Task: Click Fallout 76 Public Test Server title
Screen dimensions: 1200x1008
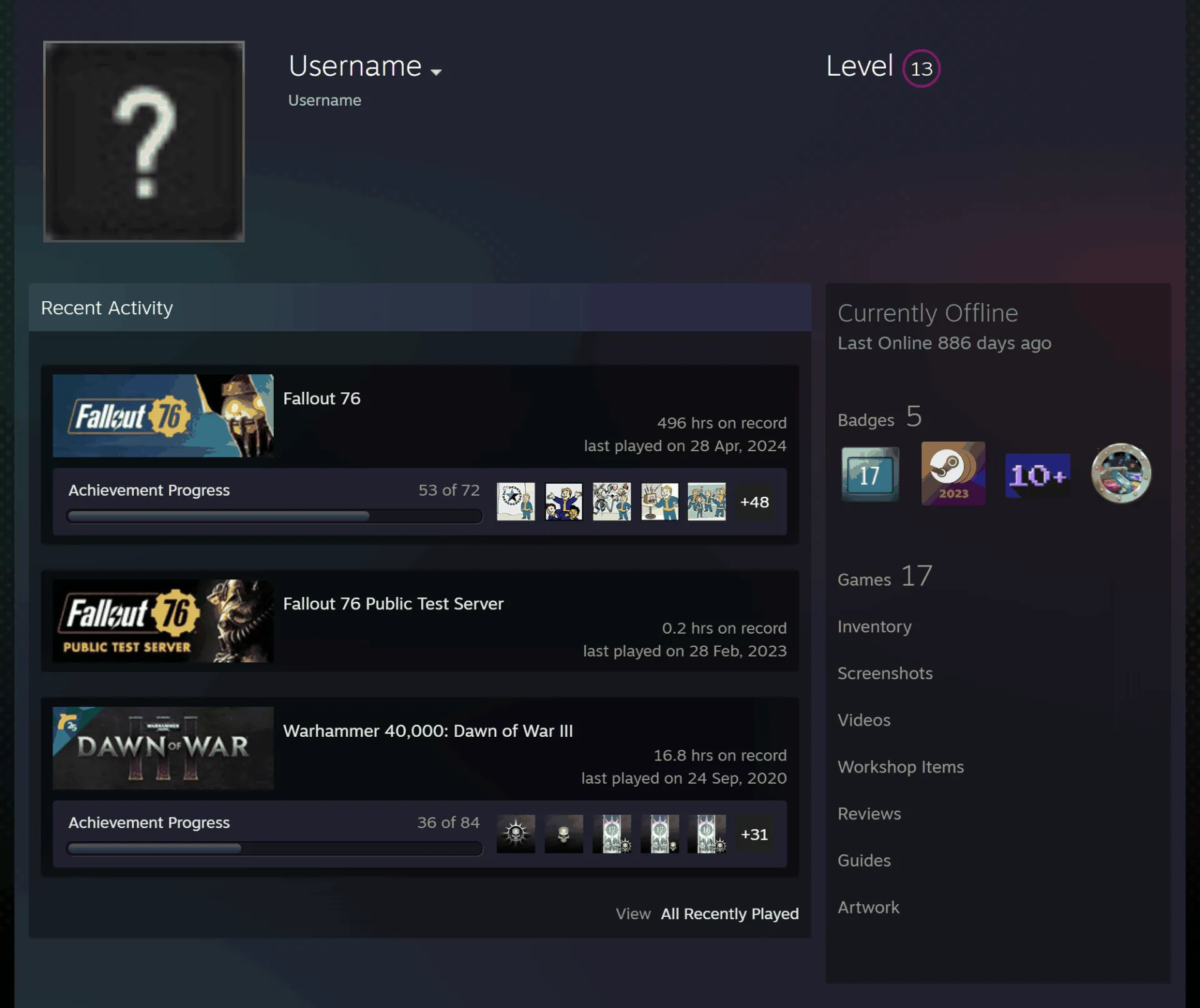Action: [x=393, y=604]
